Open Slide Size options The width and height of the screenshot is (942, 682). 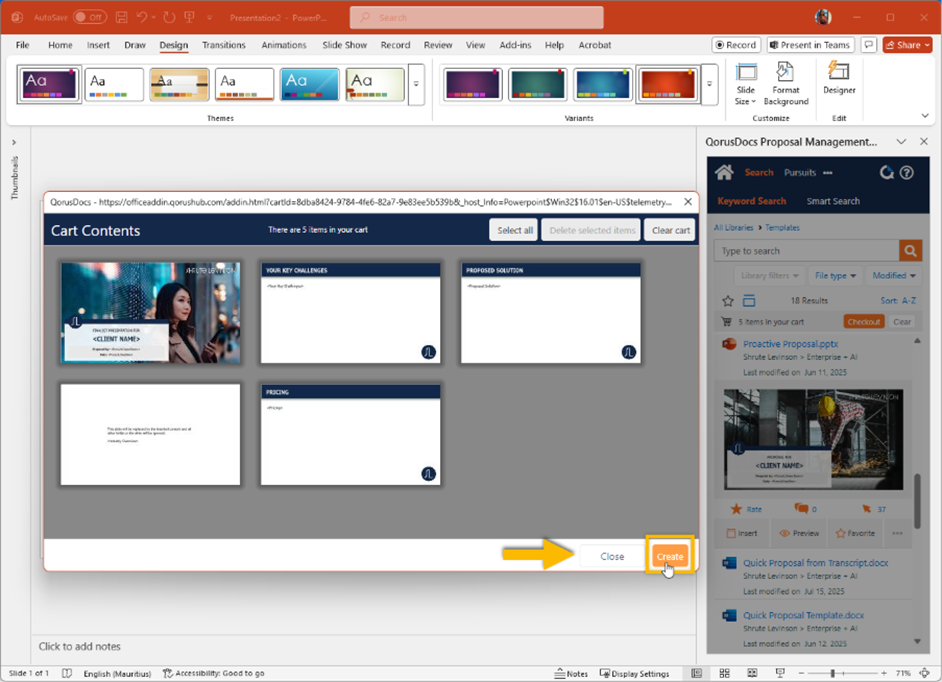pos(746,84)
